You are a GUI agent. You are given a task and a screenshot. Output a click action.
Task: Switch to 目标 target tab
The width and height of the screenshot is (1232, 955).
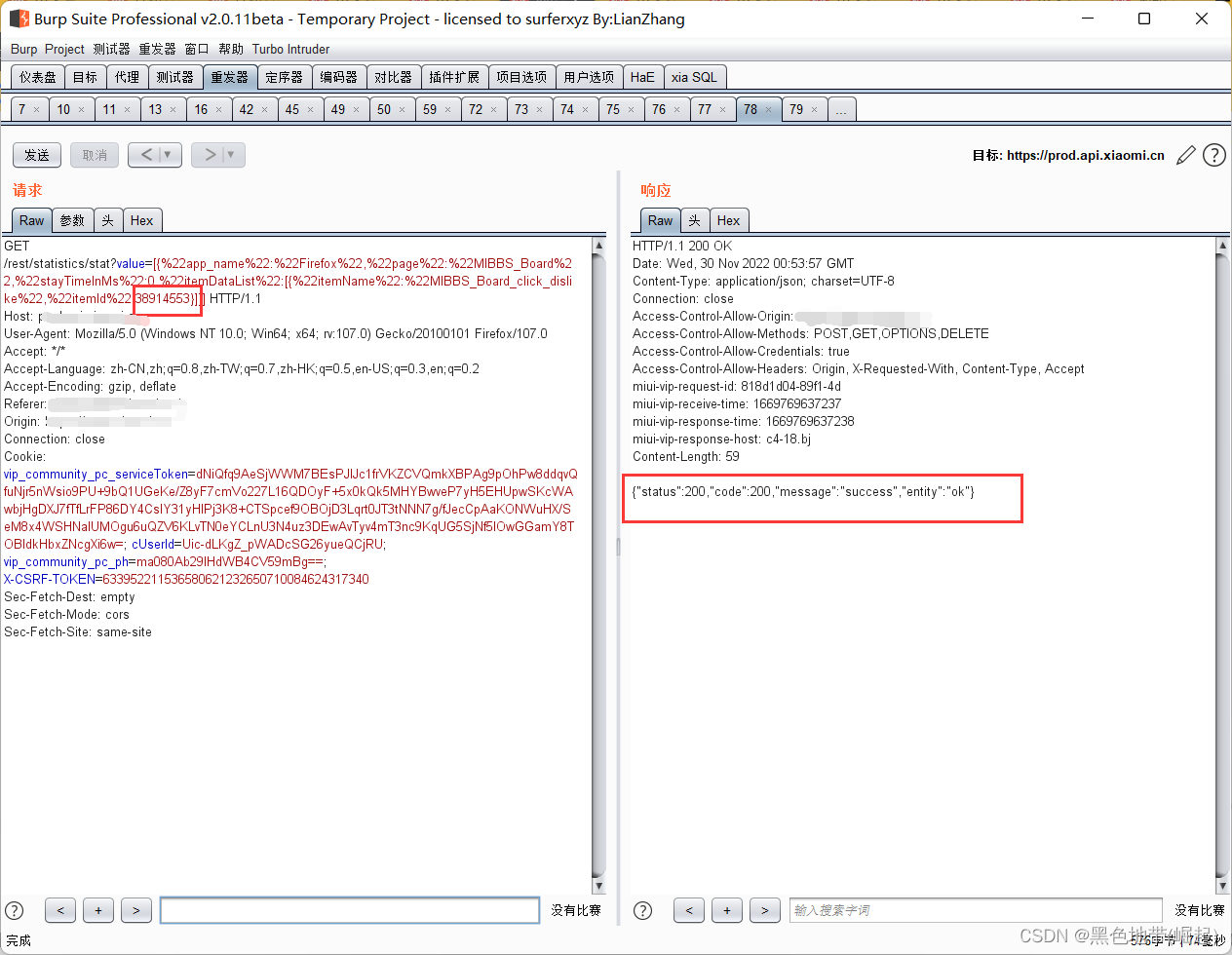click(x=86, y=77)
